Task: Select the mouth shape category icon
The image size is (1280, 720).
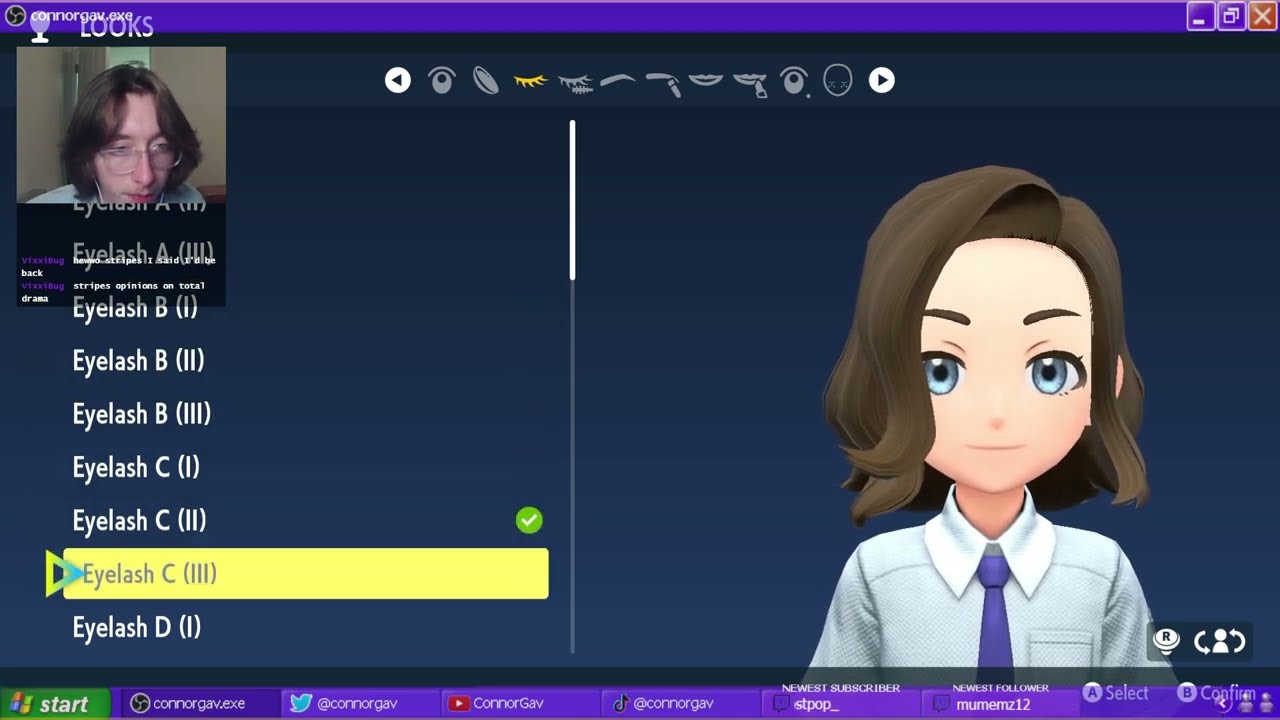Action: tap(706, 80)
